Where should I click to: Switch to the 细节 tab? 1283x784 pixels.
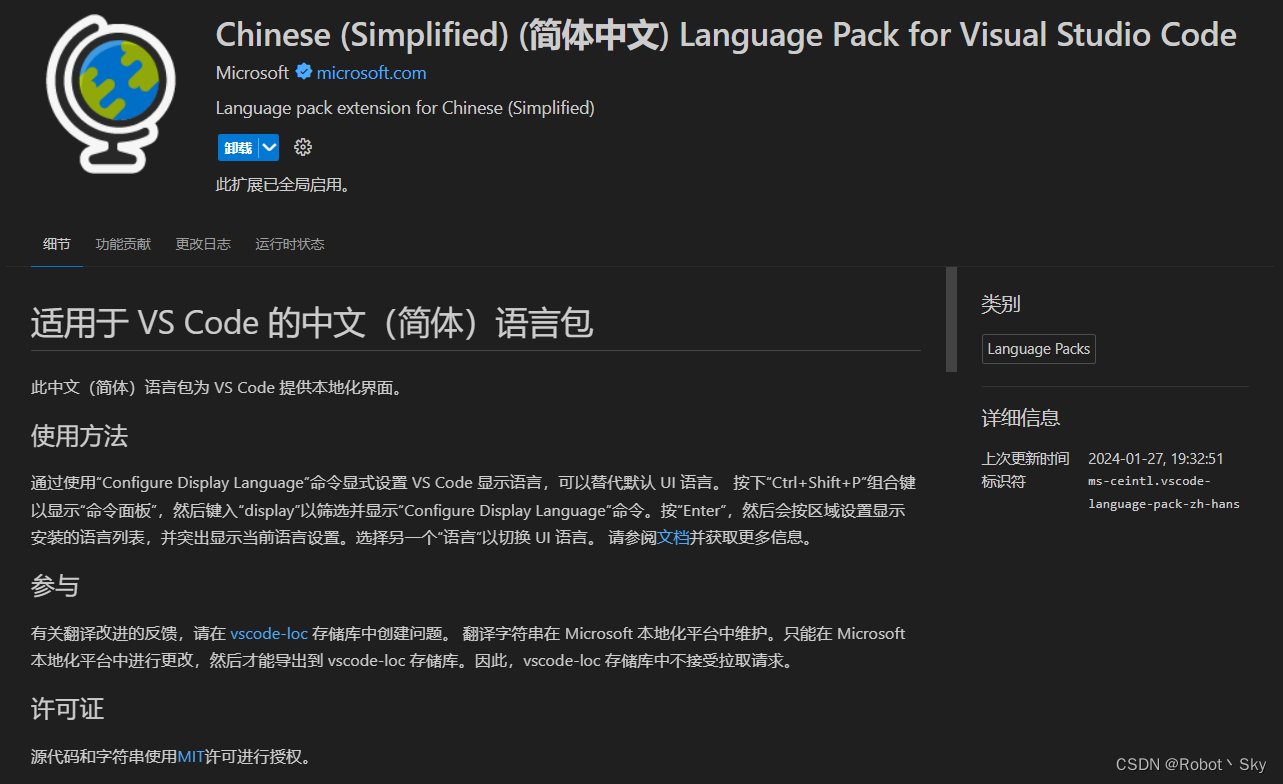point(57,244)
